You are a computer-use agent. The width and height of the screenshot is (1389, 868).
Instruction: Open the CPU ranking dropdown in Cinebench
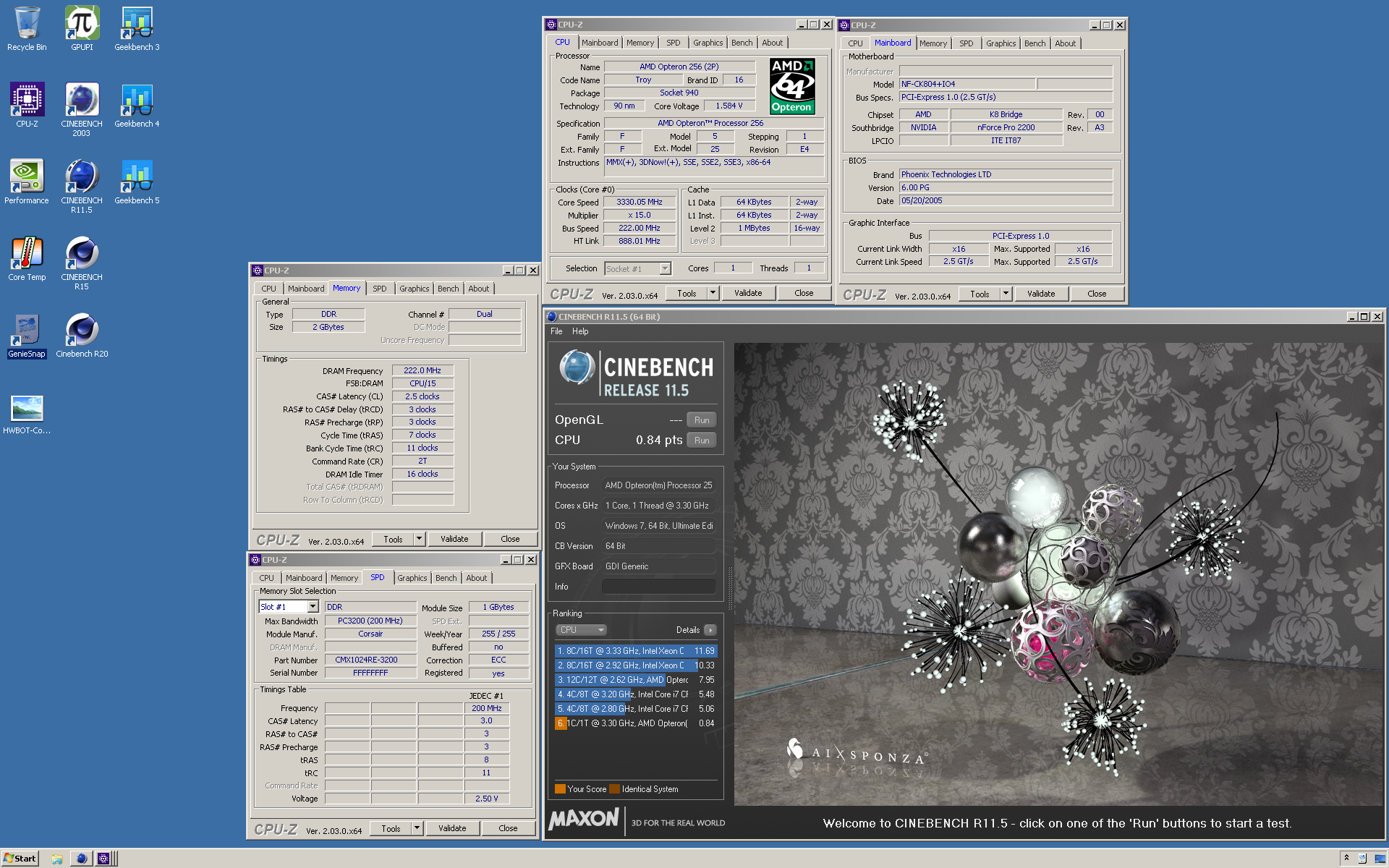[x=581, y=630]
